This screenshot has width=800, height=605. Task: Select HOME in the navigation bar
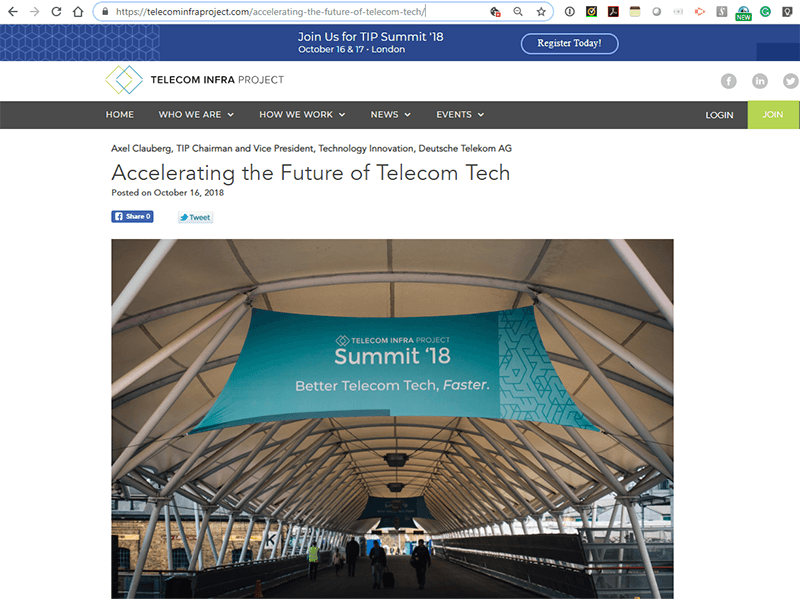click(120, 114)
